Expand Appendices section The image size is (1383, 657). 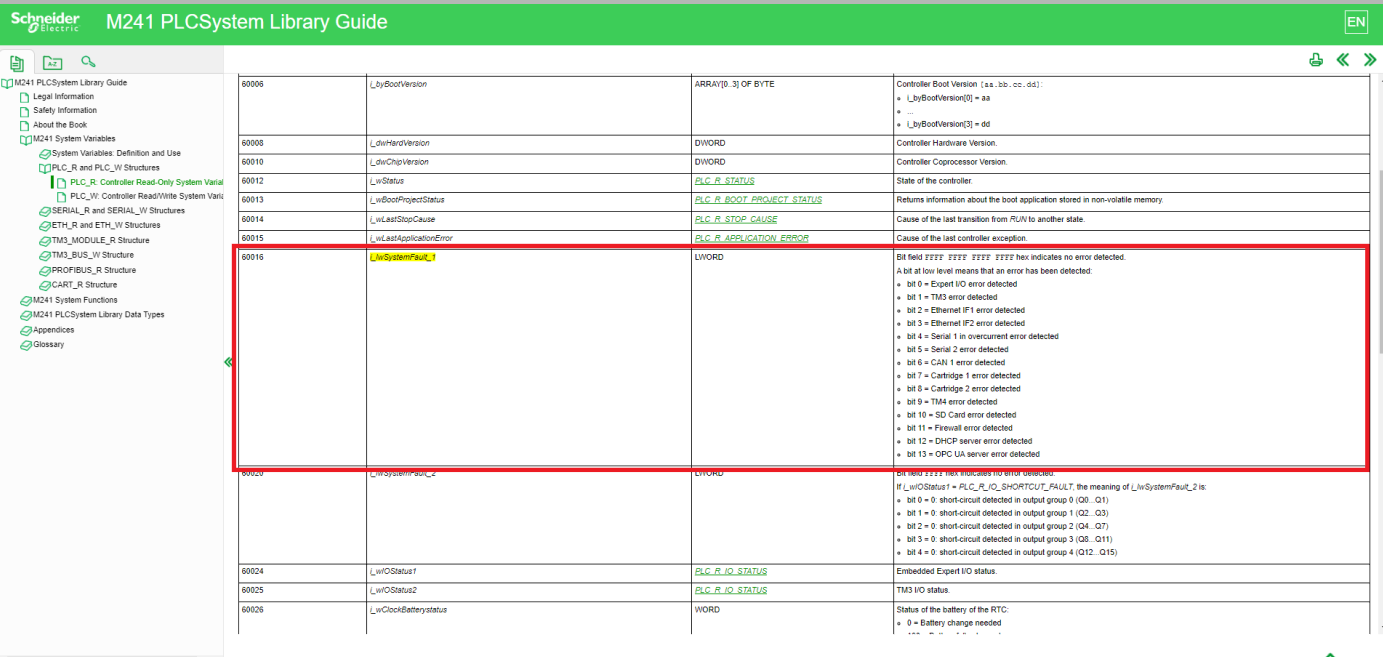(x=26, y=330)
